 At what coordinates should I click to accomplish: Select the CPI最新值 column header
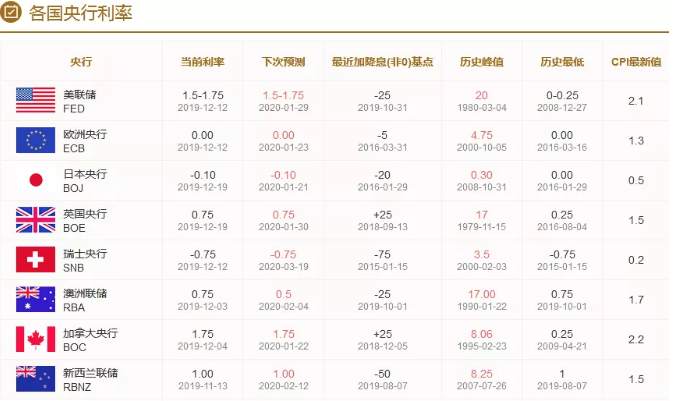(636, 62)
